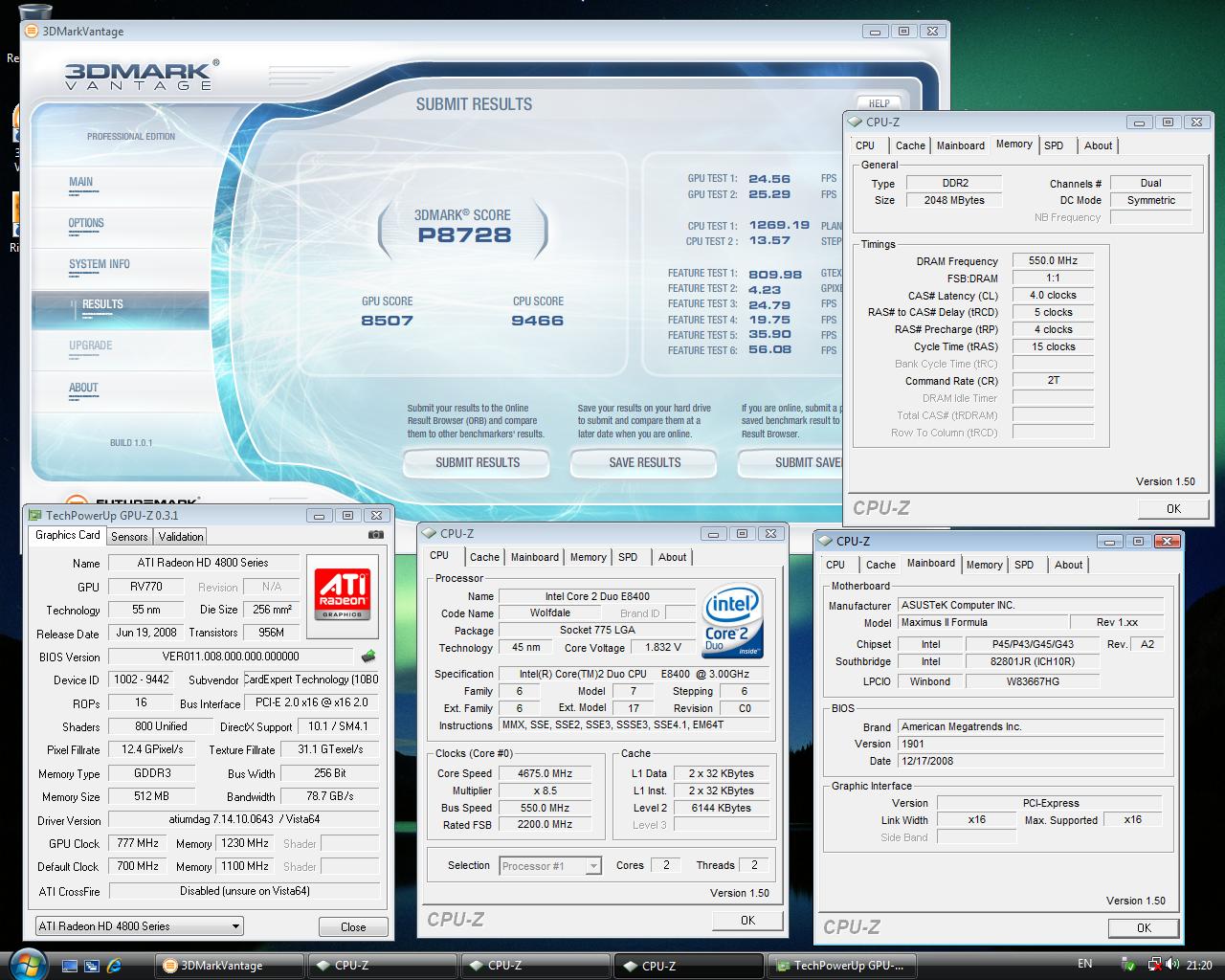
Task: Click the GPU-Z BIOS Version field
Action: coord(231,657)
